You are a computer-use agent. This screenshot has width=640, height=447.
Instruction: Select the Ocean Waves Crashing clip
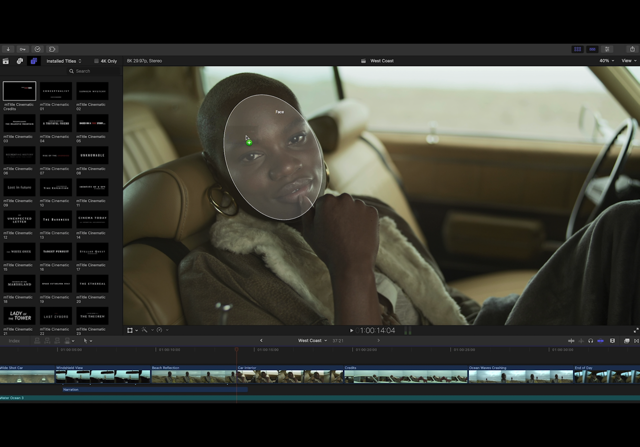pos(521,374)
